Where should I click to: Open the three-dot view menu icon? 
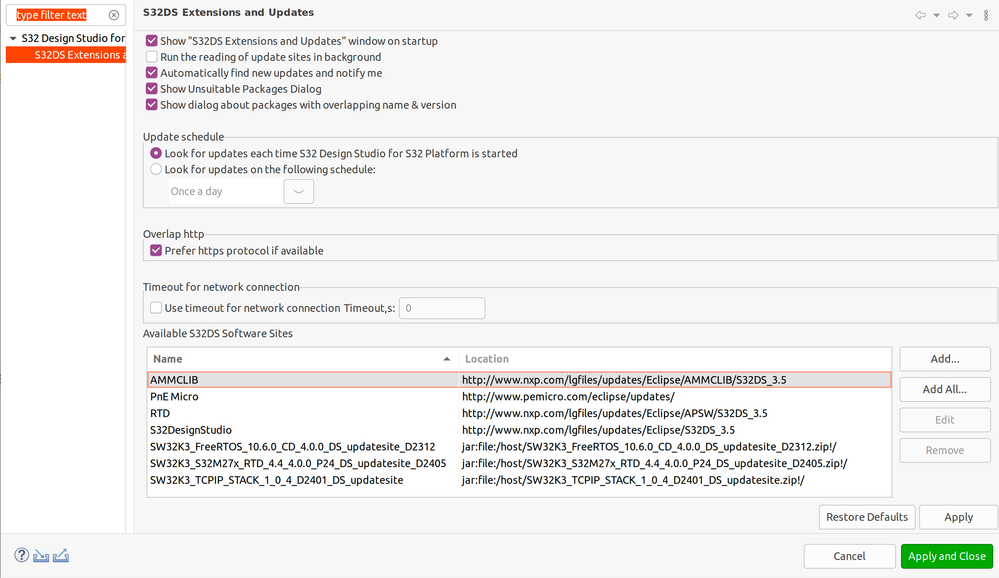(x=986, y=15)
